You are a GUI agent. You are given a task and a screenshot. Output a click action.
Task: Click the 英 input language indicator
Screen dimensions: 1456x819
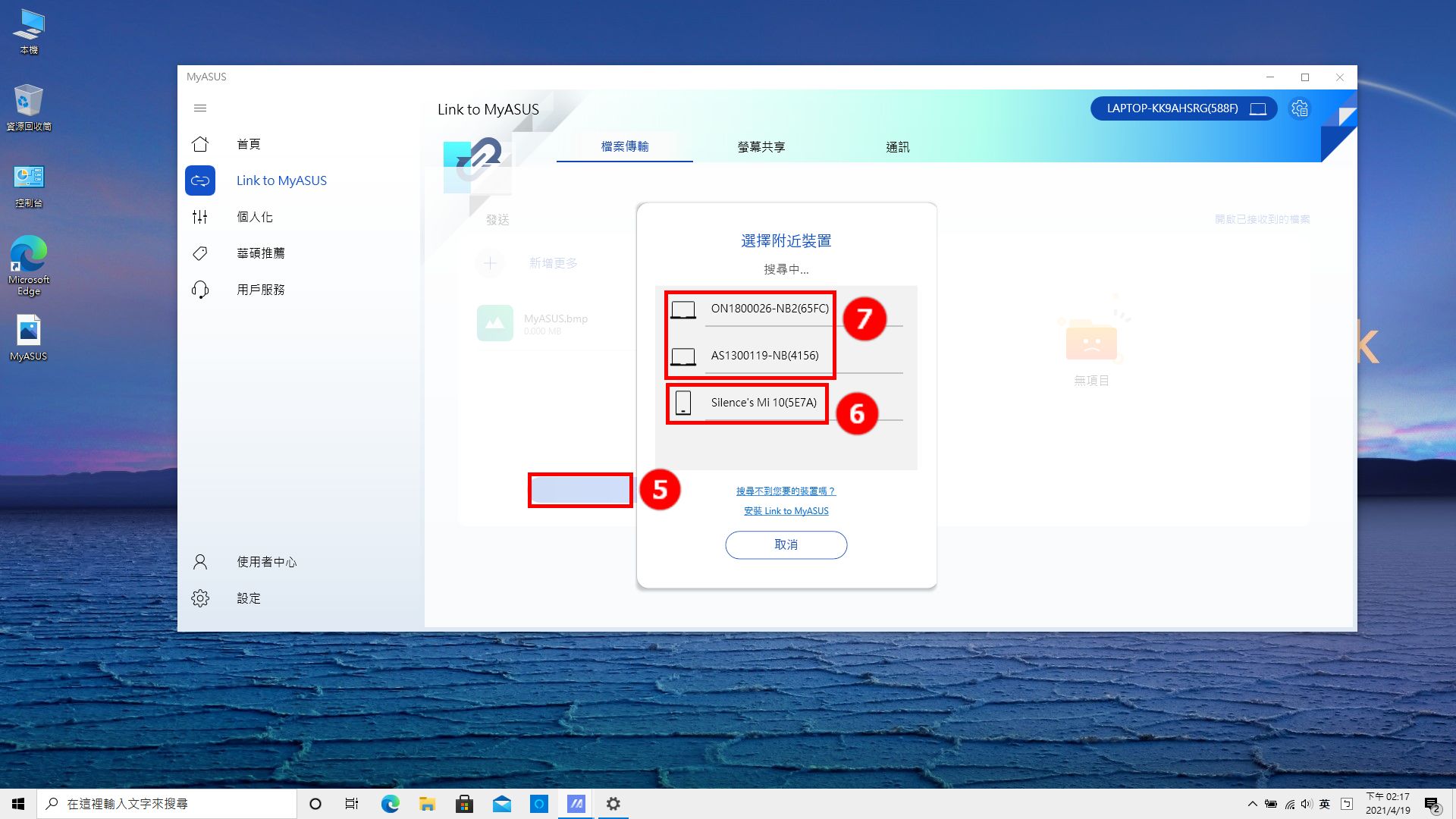pyautogui.click(x=1325, y=804)
